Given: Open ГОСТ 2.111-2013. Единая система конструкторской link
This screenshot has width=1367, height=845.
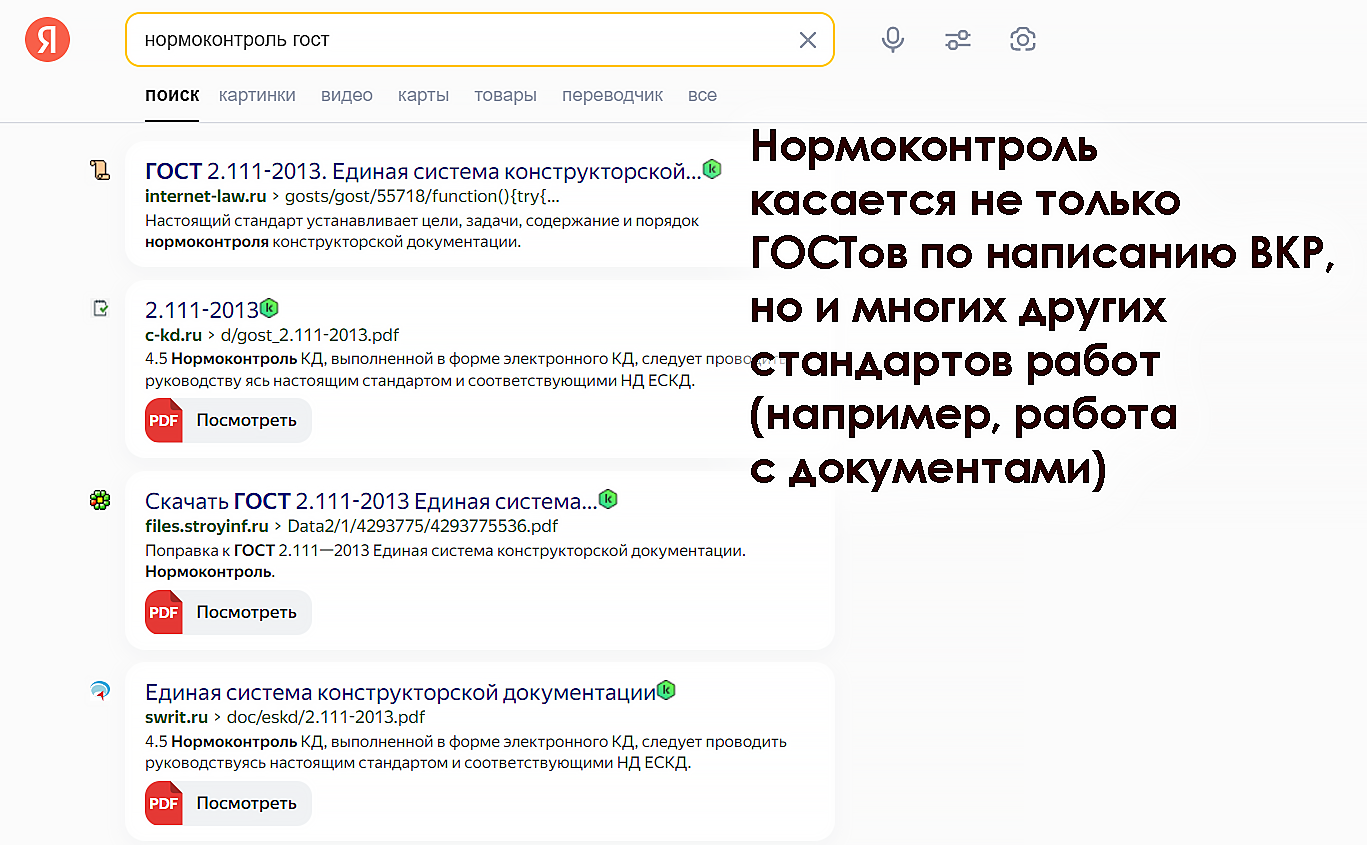Looking at the screenshot, I should 423,171.
